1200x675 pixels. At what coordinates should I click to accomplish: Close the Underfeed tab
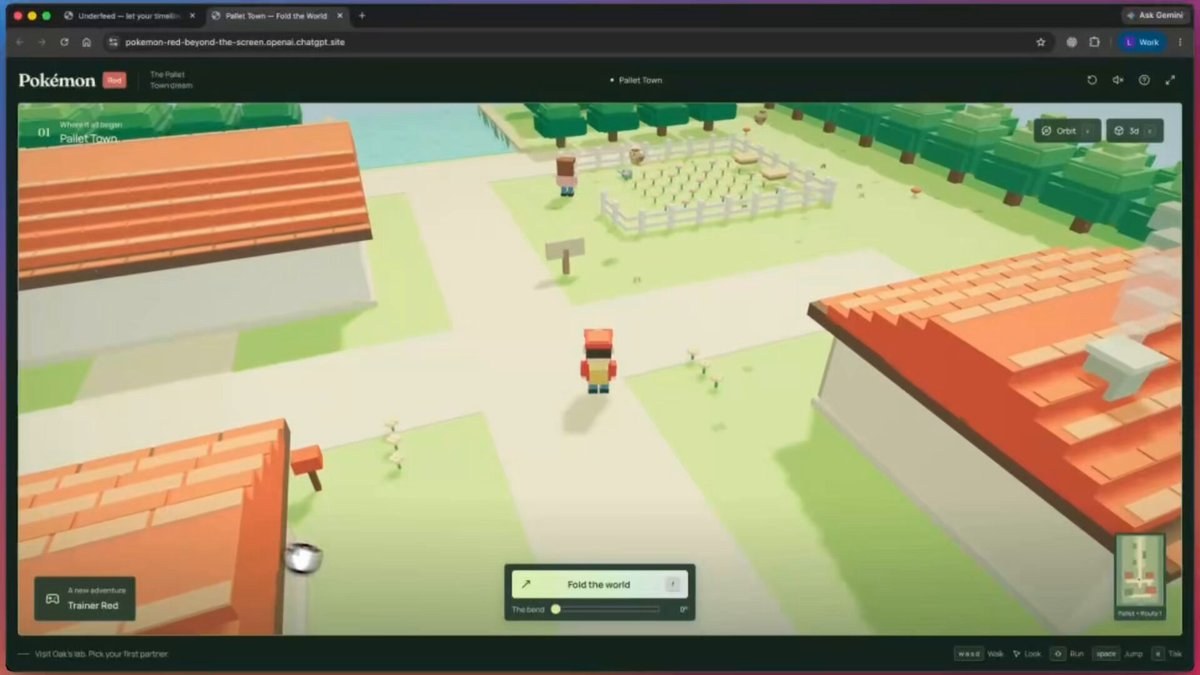tap(192, 15)
